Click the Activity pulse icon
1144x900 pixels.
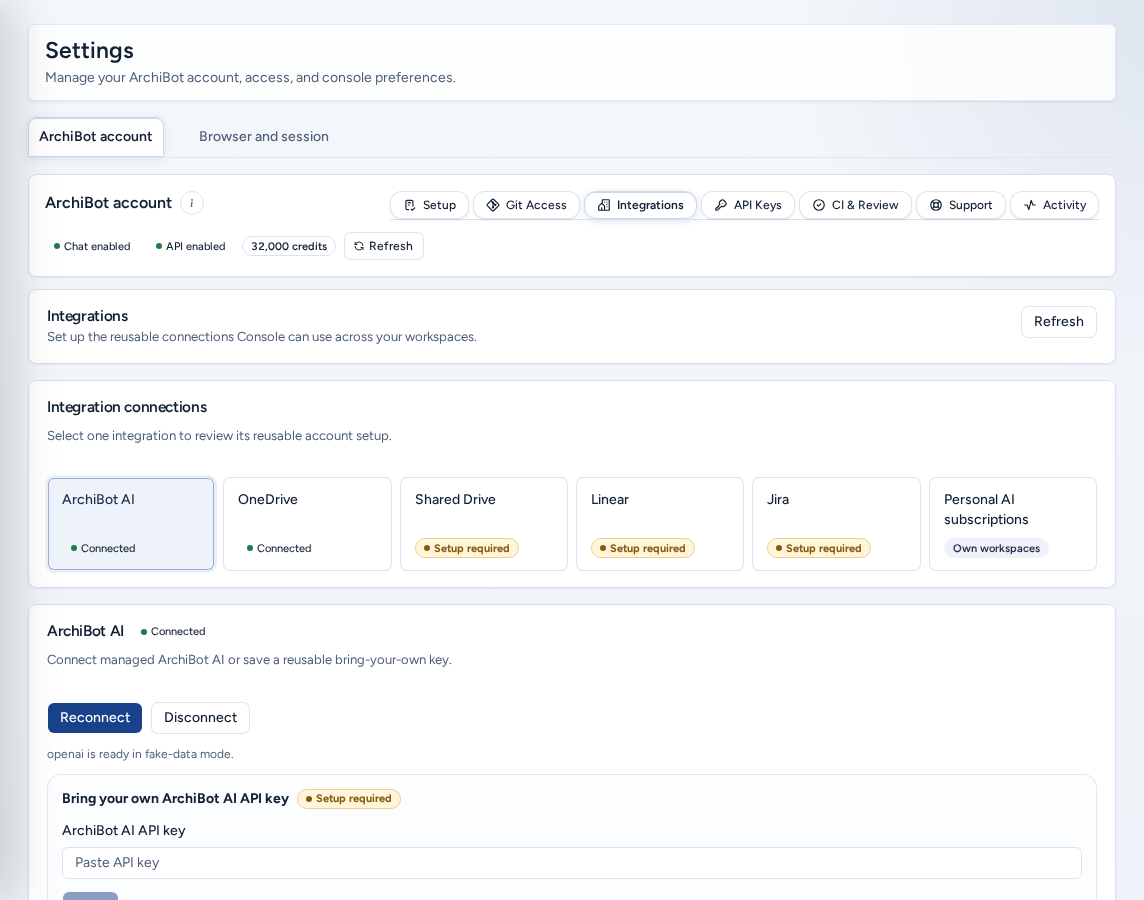[1030, 205]
